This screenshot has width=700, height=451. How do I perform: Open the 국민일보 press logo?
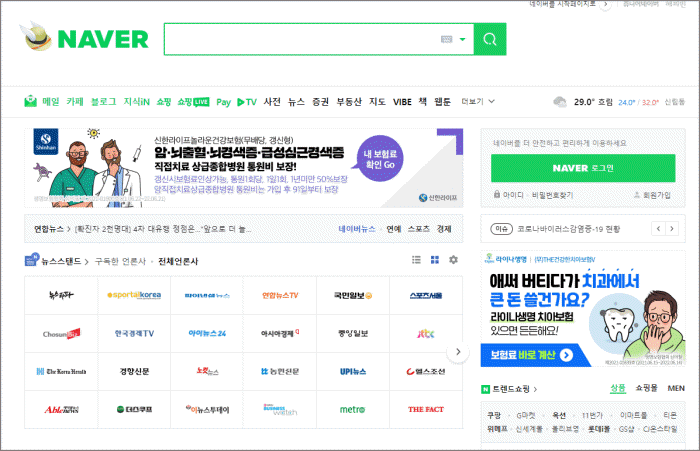[353, 295]
